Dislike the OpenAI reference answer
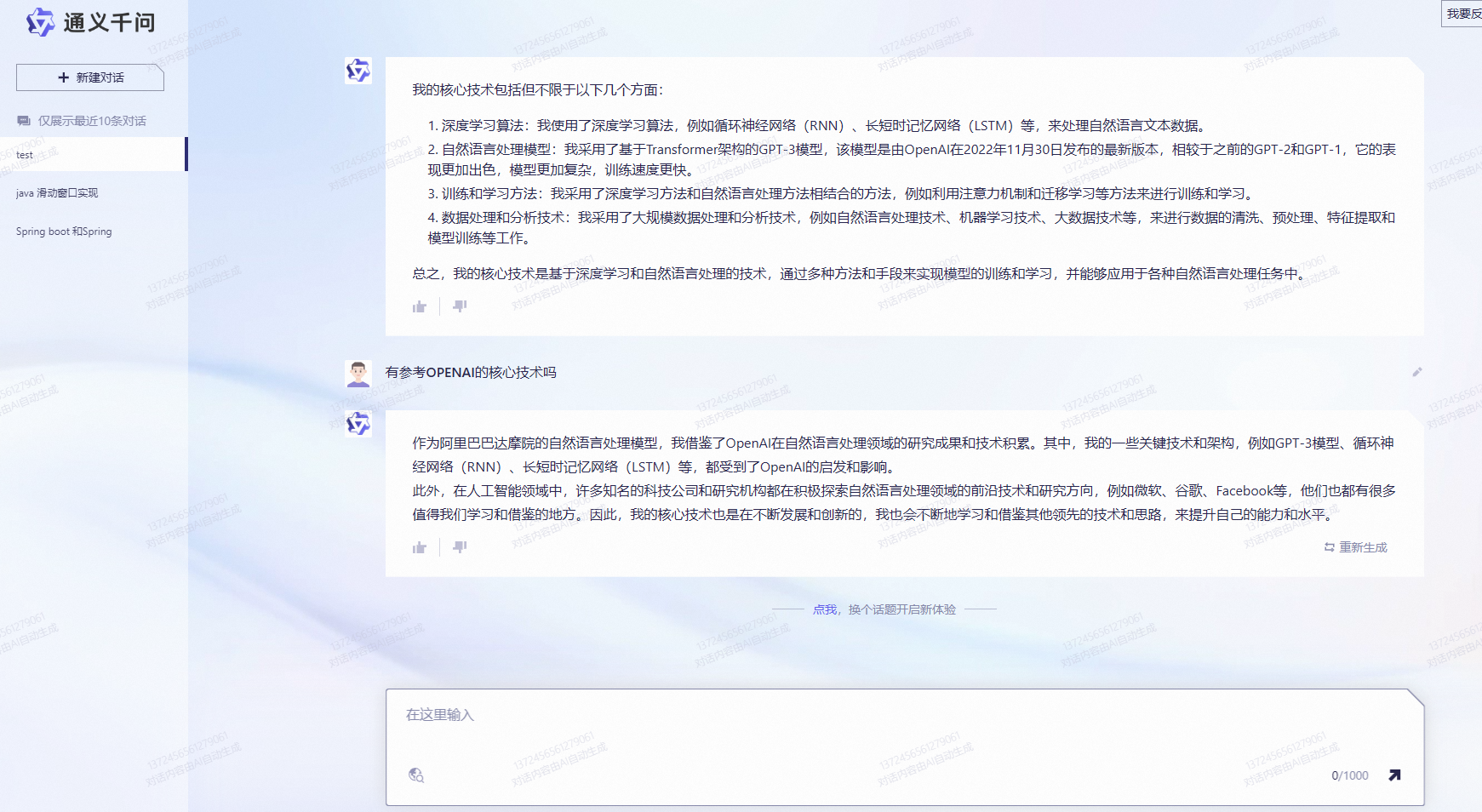 [x=460, y=547]
